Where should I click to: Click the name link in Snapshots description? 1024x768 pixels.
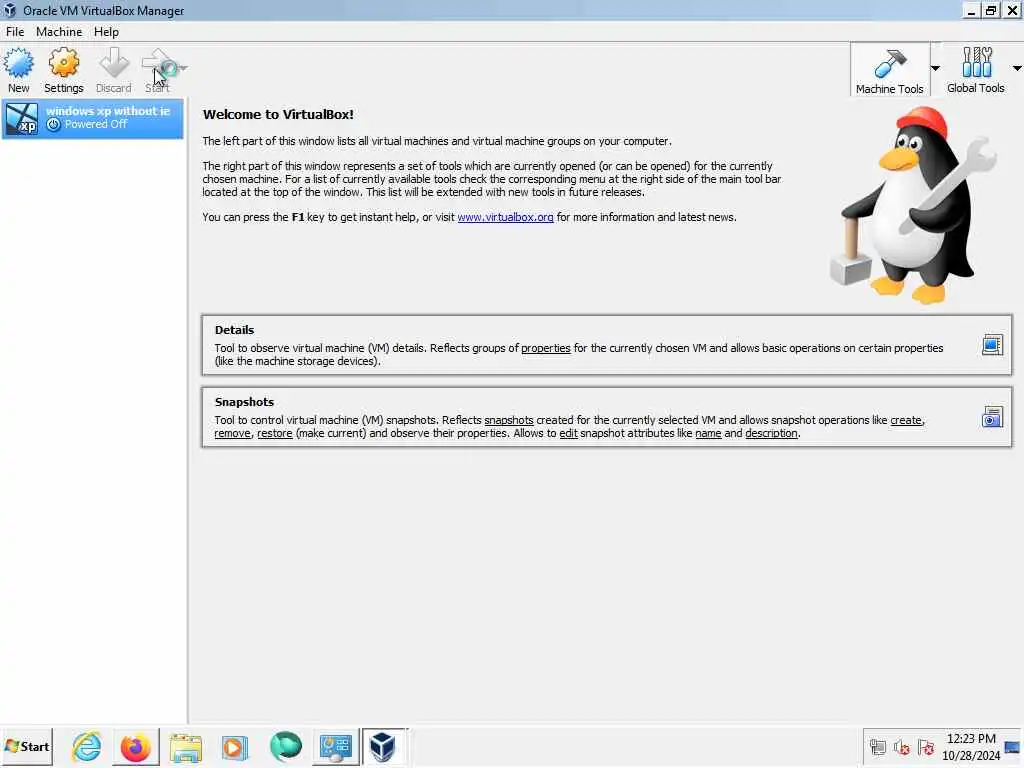tap(708, 433)
